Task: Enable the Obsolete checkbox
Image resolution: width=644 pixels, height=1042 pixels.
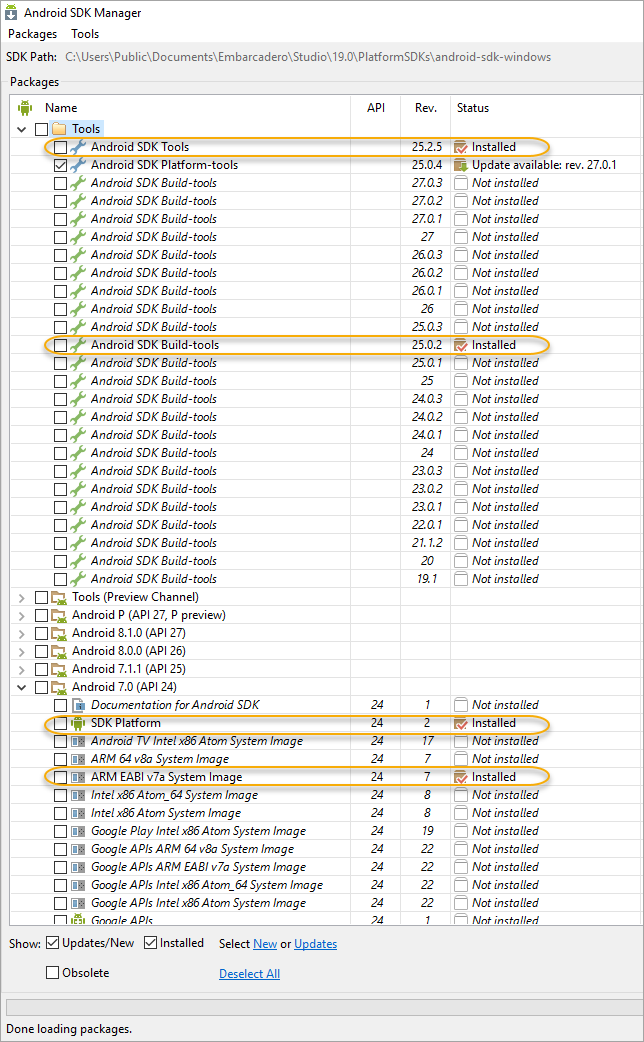Action: [52, 973]
